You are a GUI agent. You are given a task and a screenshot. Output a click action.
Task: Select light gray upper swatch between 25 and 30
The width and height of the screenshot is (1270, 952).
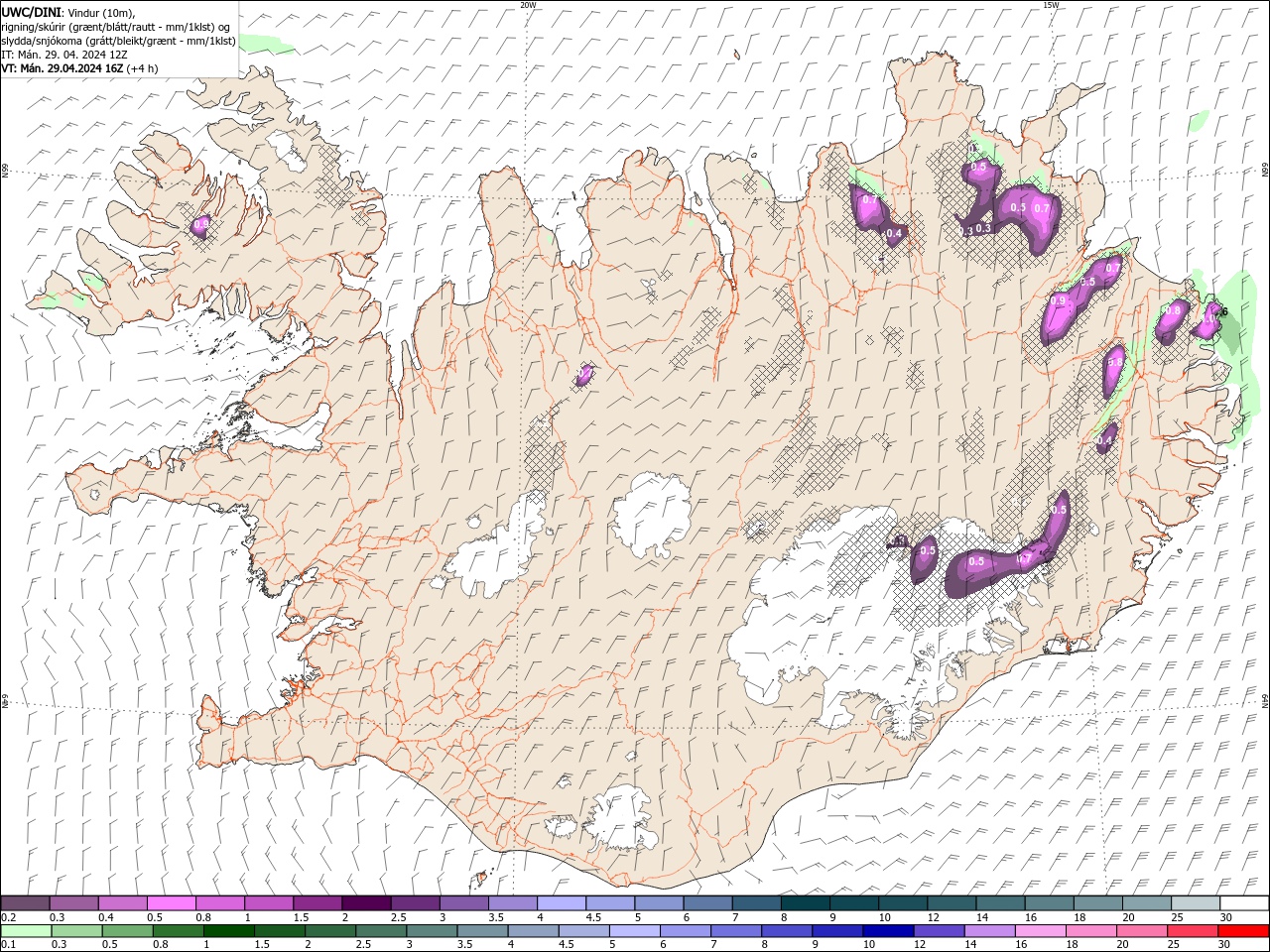pyautogui.click(x=1196, y=903)
